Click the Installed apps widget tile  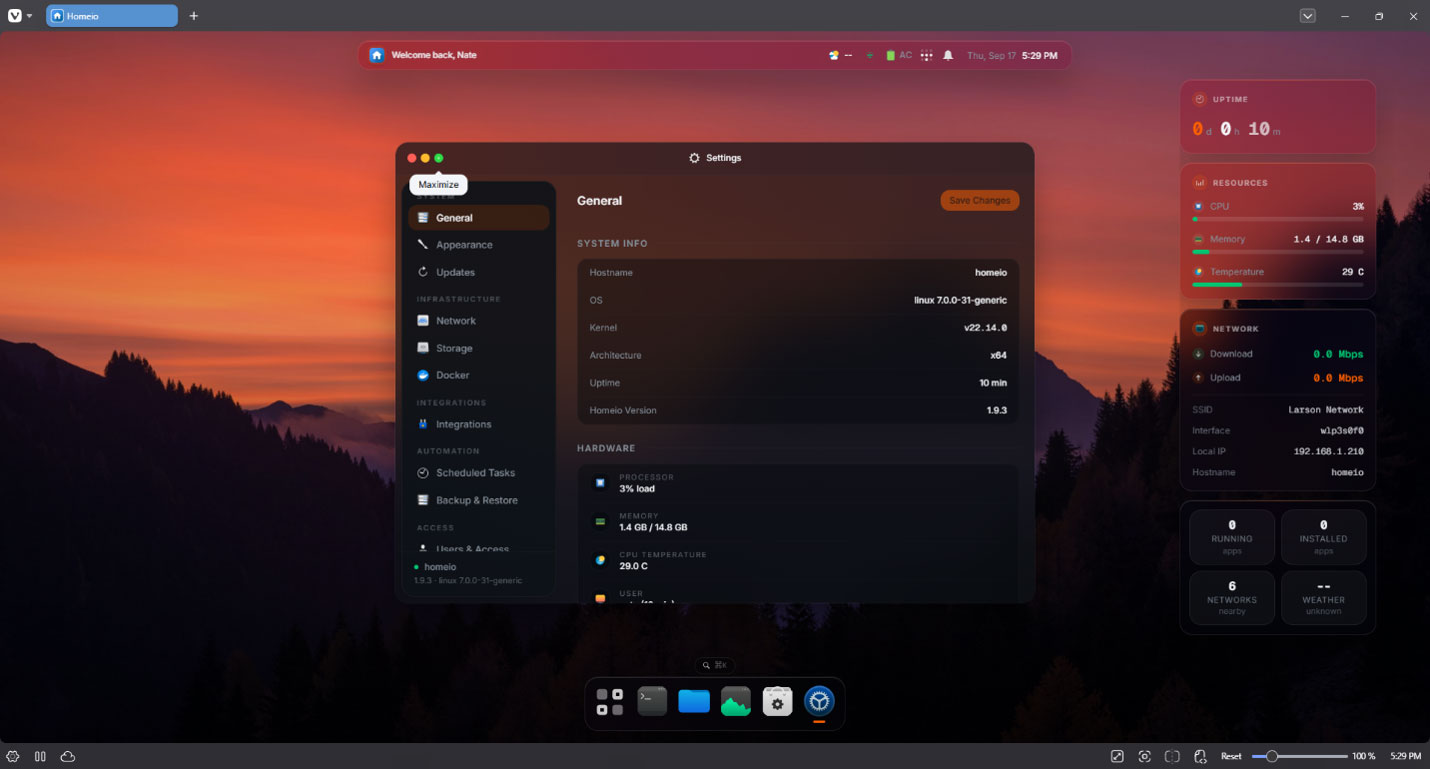tap(1324, 537)
